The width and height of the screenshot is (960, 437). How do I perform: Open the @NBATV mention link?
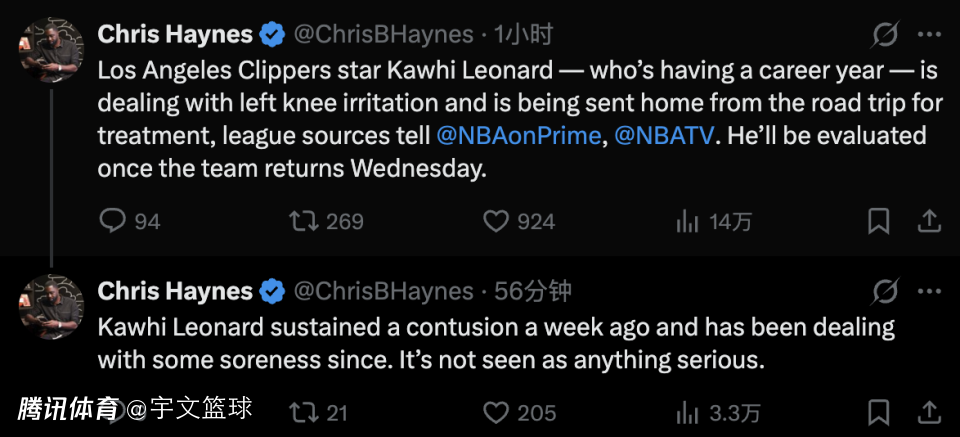coord(664,134)
